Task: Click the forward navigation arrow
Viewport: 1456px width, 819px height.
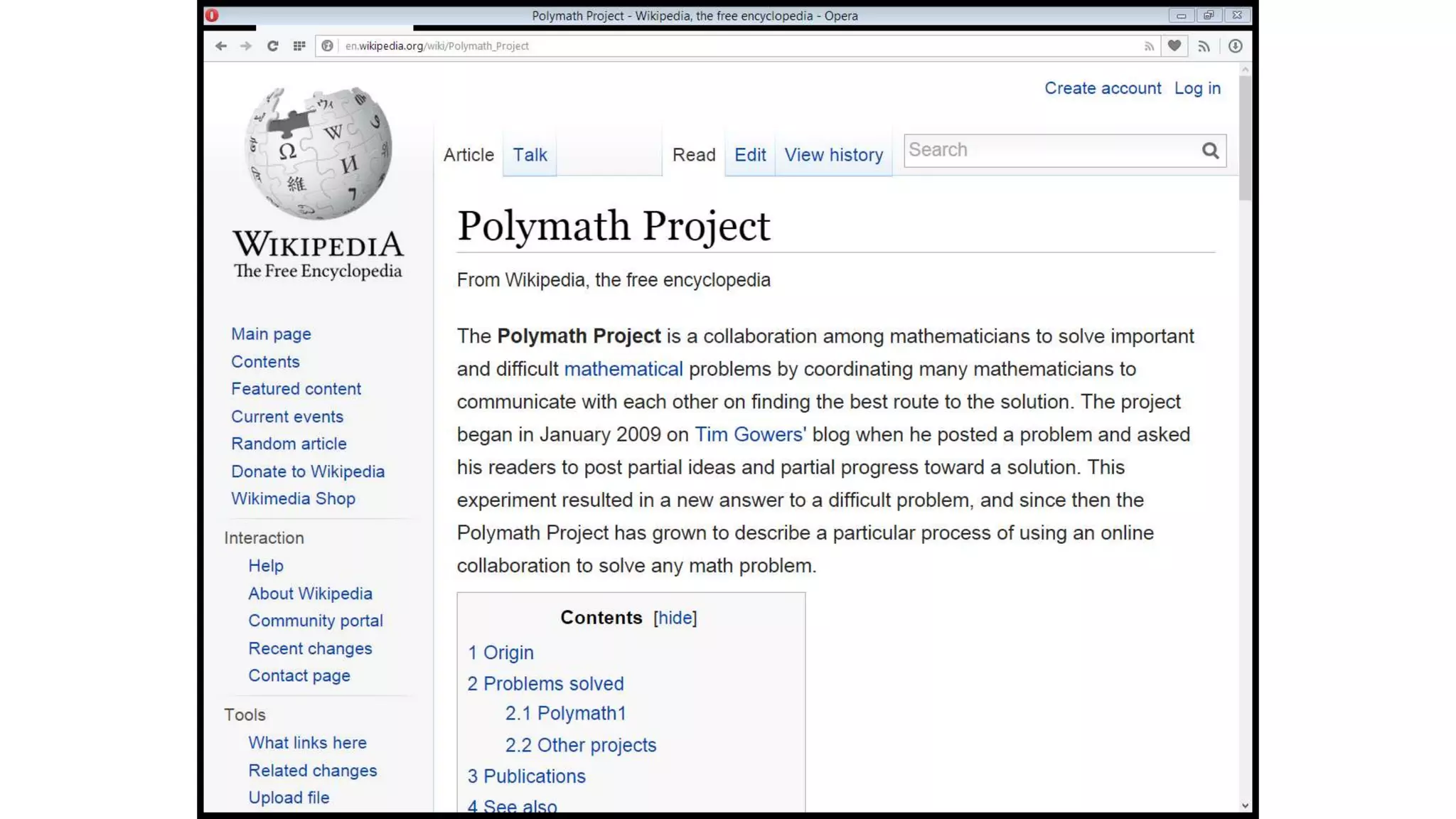Action: pos(246,46)
